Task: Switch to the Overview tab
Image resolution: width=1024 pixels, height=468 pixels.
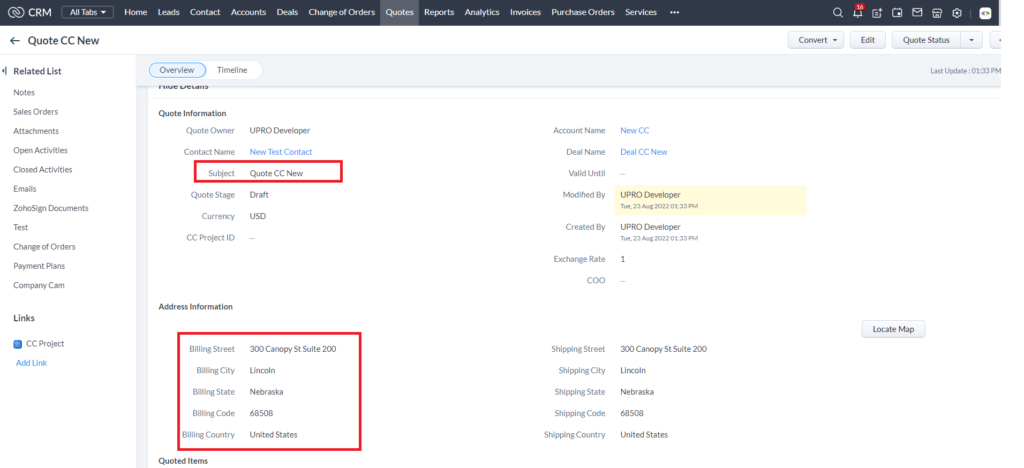Action: (177, 70)
